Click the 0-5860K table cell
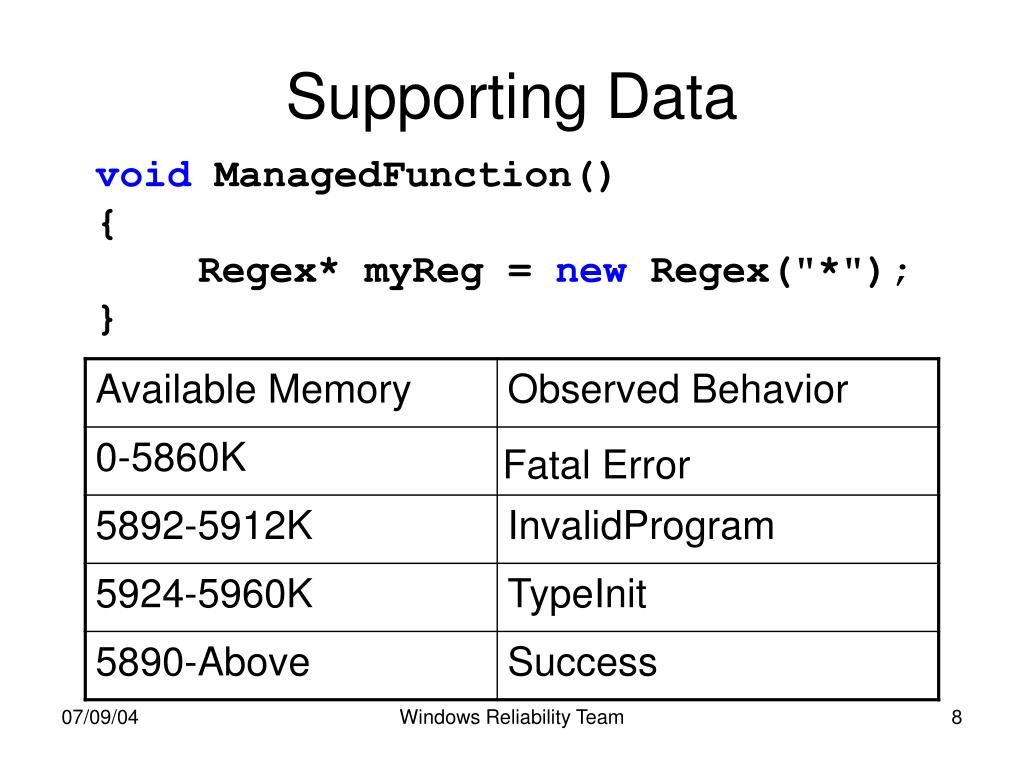1024x768 pixels. 291,461
